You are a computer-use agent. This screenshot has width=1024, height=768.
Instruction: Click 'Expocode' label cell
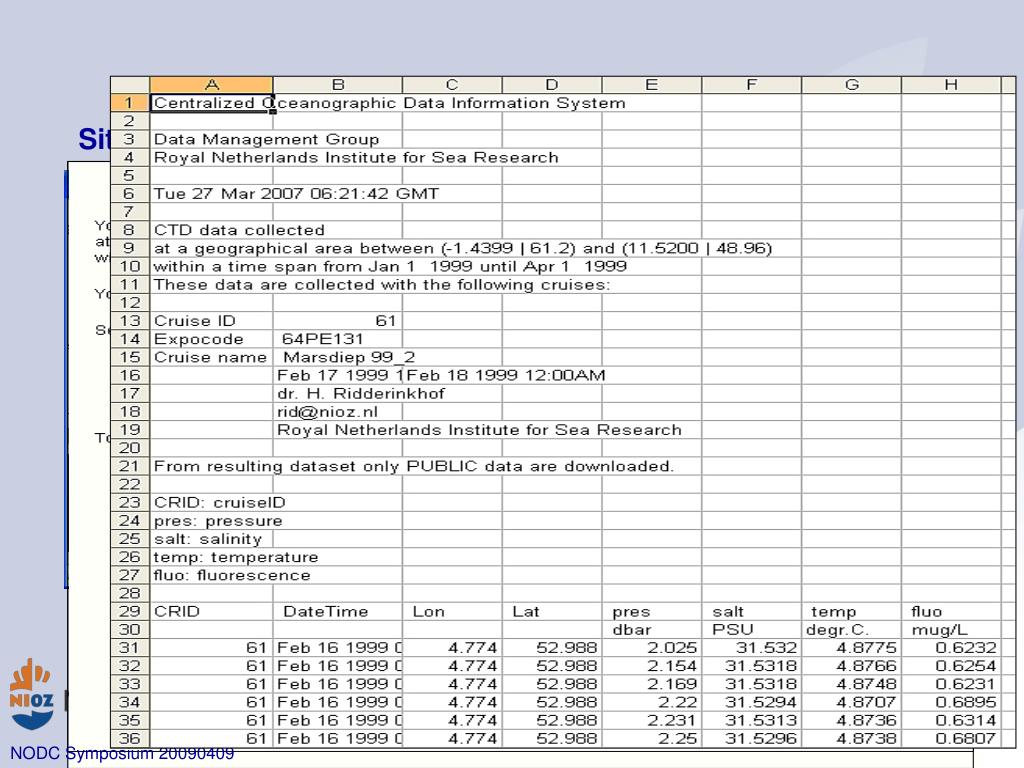click(199, 340)
